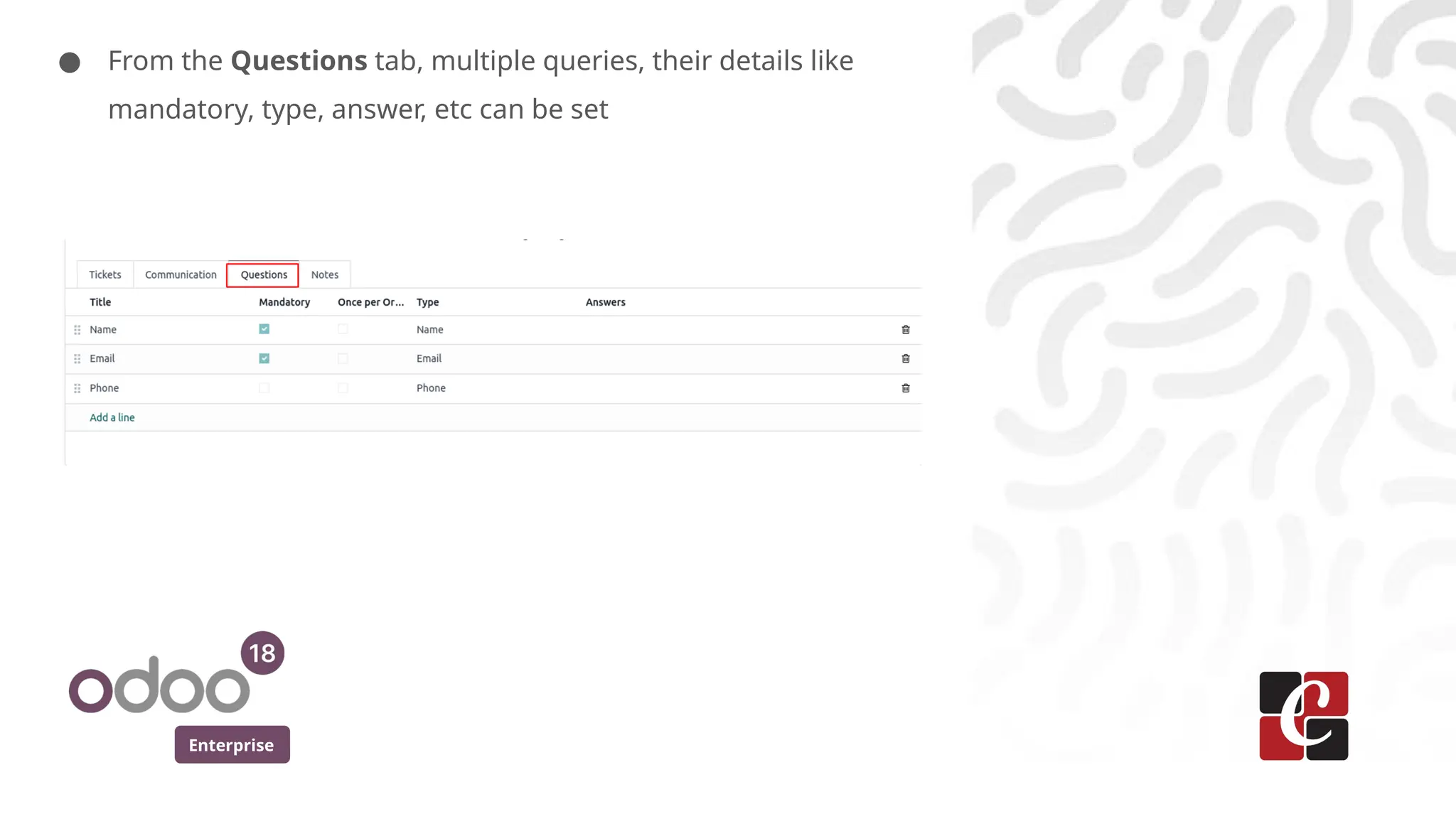The height and width of the screenshot is (819, 1456).
Task: Uncheck Mandatory for the Email question
Action: tap(264, 358)
